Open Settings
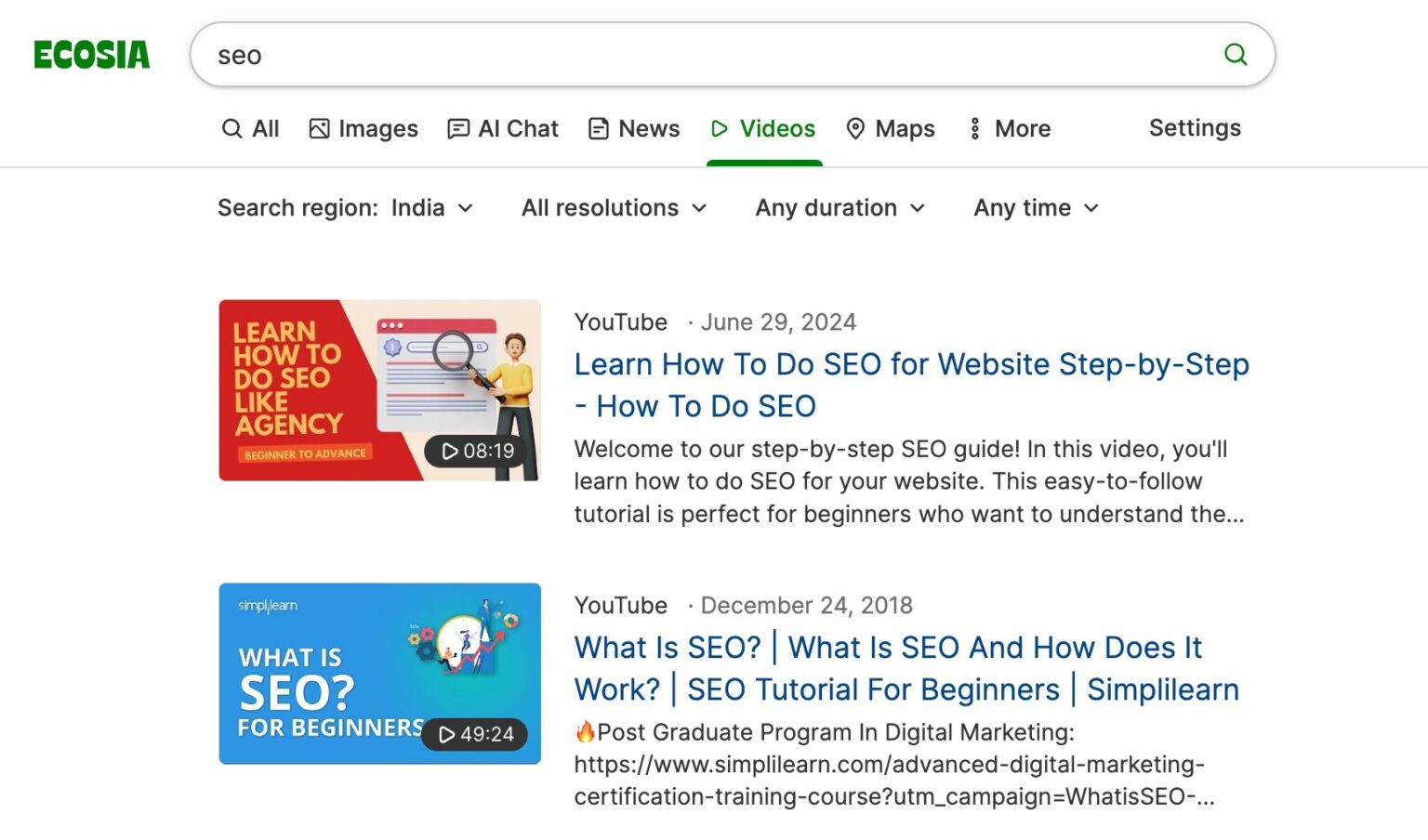1428x840 pixels. 1194,128
